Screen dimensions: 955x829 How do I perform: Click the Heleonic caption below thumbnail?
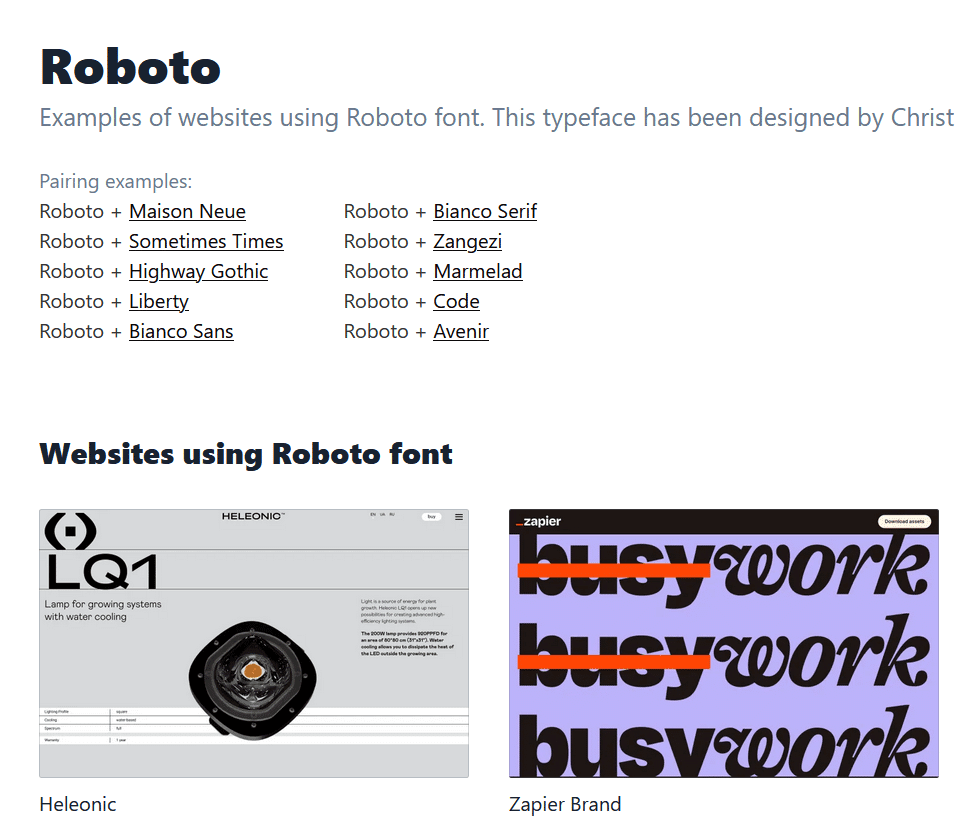tap(78, 804)
